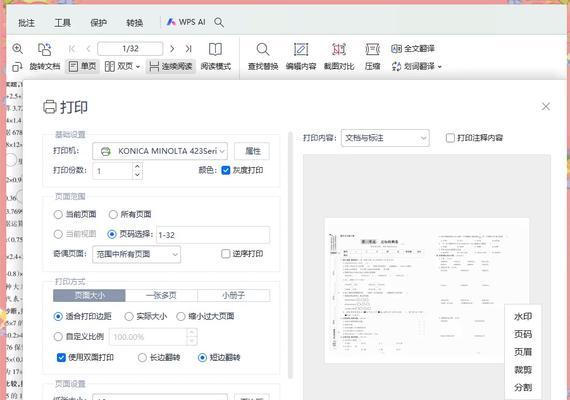Choose 水印 from the popup menu

point(523,316)
